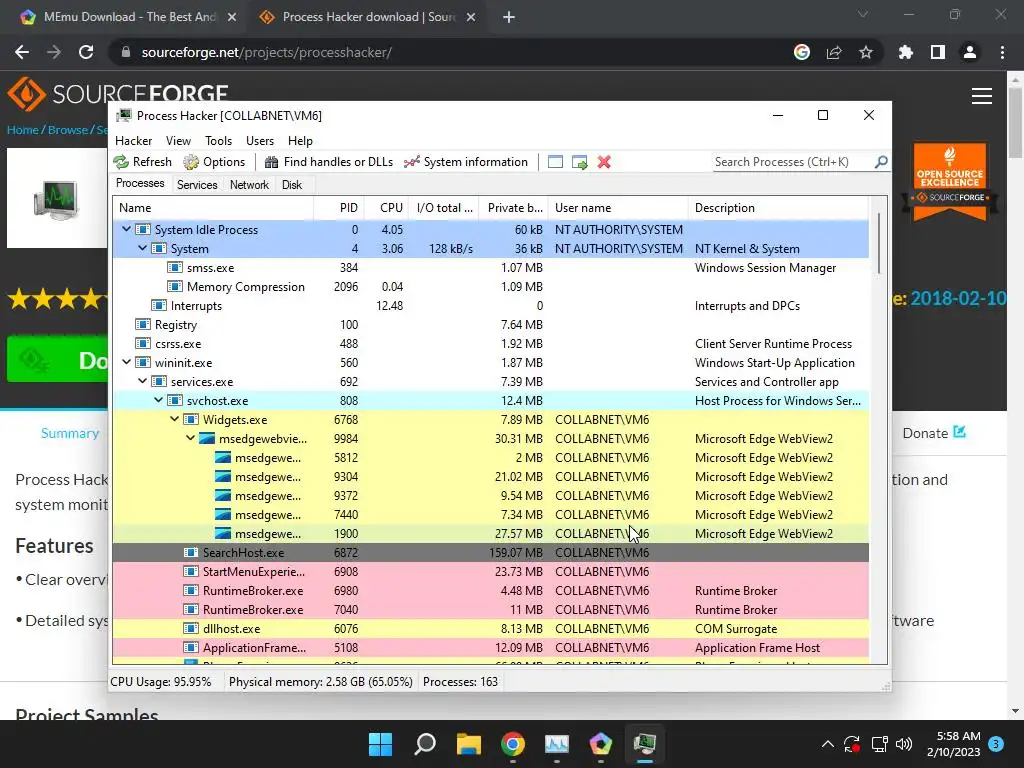Screen dimensions: 1024x768
Task: Switch to the Disk tab
Action: click(x=292, y=185)
